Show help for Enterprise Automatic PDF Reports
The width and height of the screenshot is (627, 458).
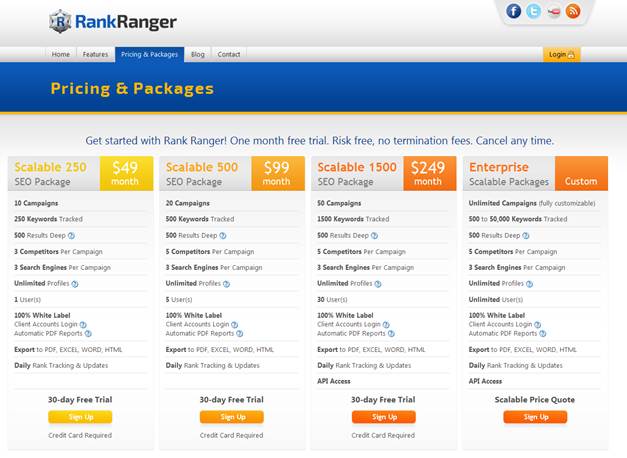pyautogui.click(x=543, y=334)
